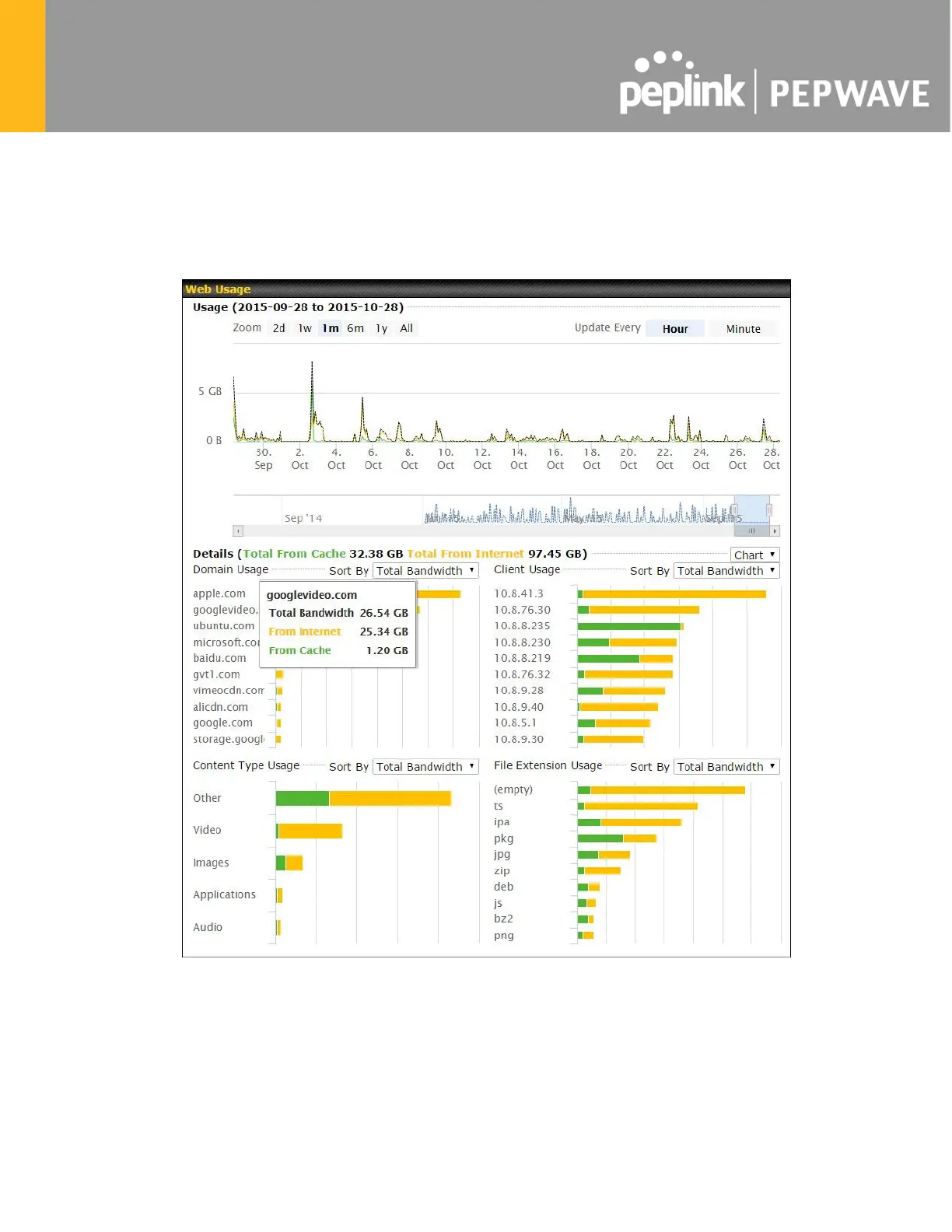Click the 10.8.41.3 client bar
This screenshot has height=1232, width=952.
click(x=672, y=594)
